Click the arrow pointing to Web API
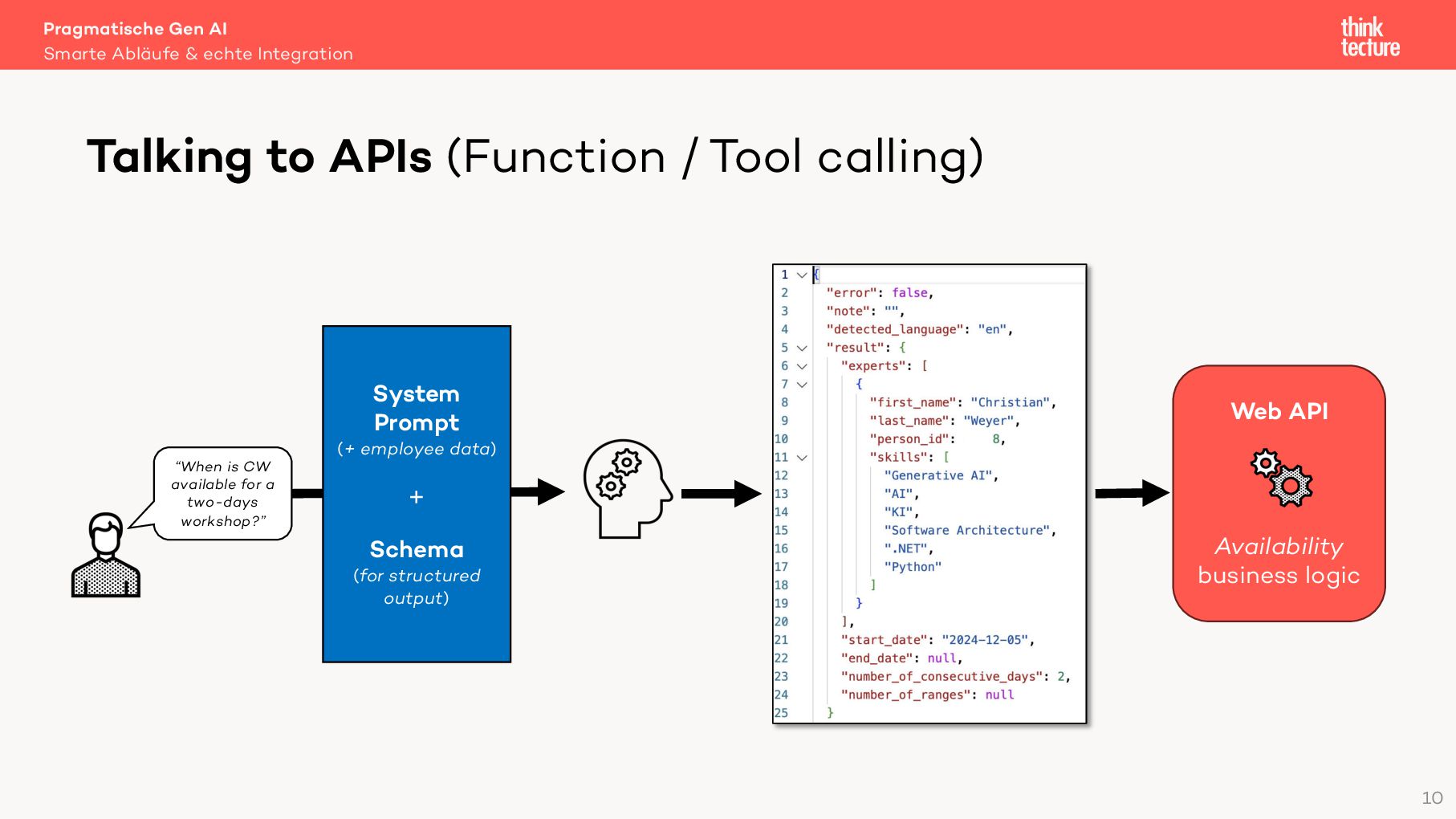This screenshot has width=1456, height=819. pyautogui.click(x=1132, y=492)
